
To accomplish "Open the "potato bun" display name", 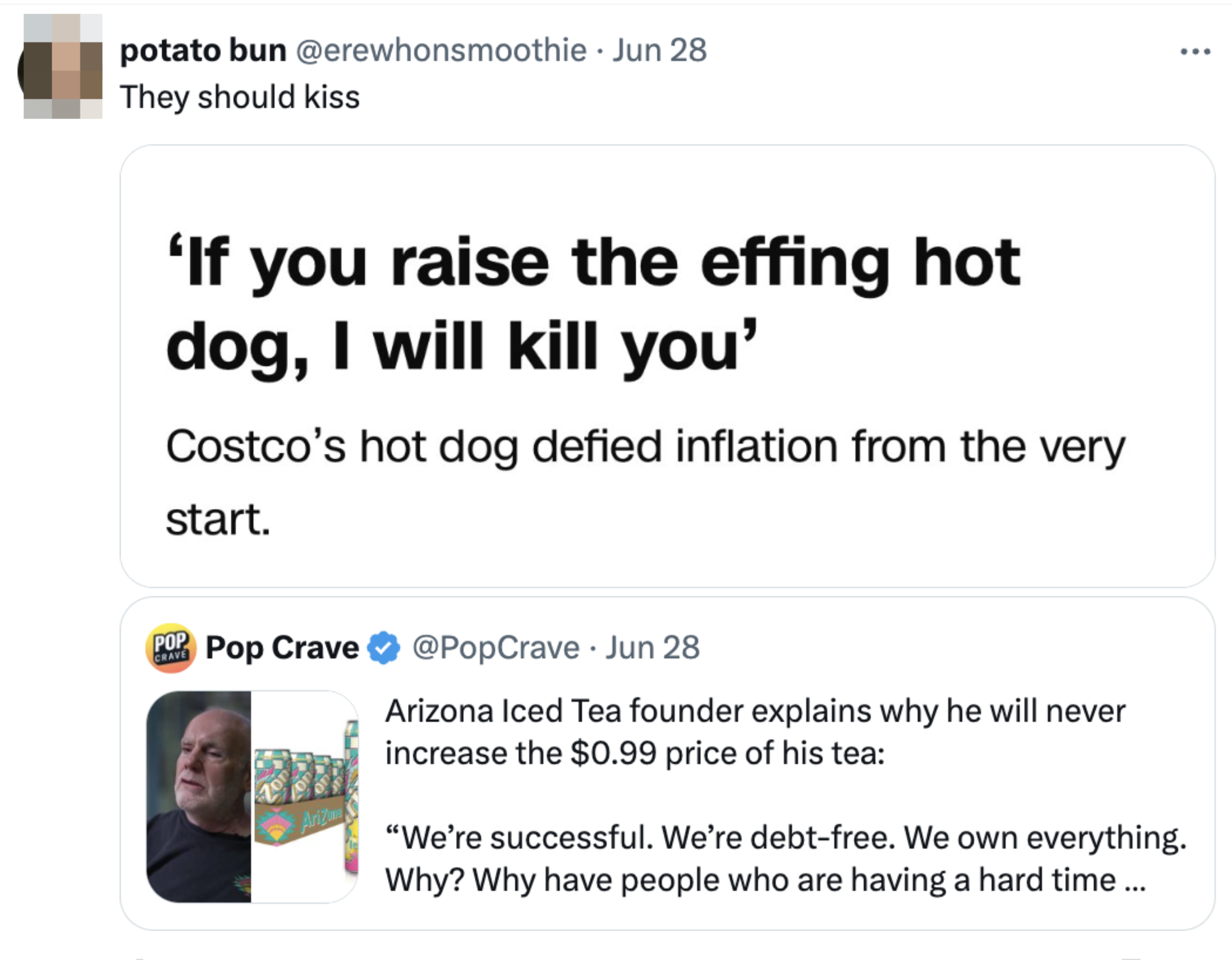I will pos(203,51).
